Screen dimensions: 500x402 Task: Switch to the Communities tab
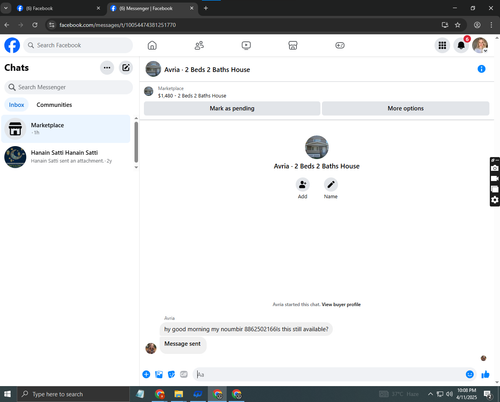(54, 105)
